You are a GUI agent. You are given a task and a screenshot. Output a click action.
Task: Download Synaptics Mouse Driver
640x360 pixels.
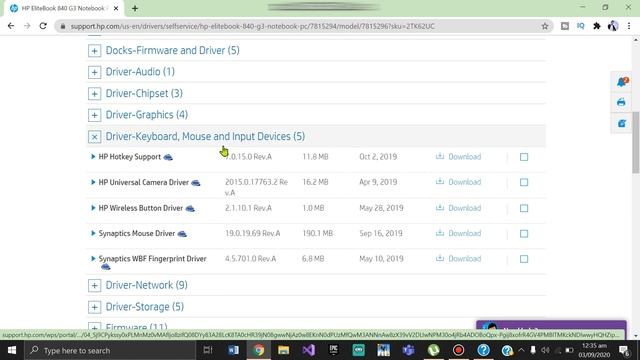[x=458, y=233]
